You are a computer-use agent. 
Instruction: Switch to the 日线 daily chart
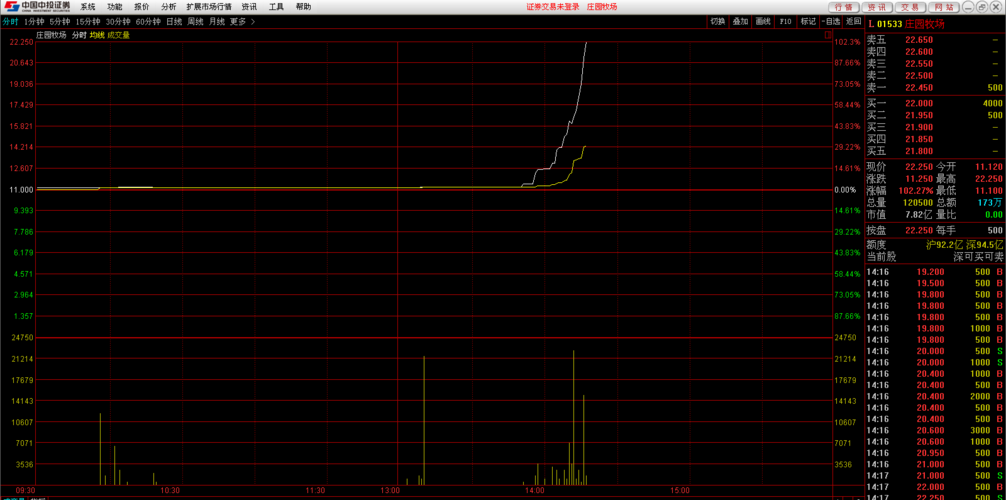tap(174, 22)
